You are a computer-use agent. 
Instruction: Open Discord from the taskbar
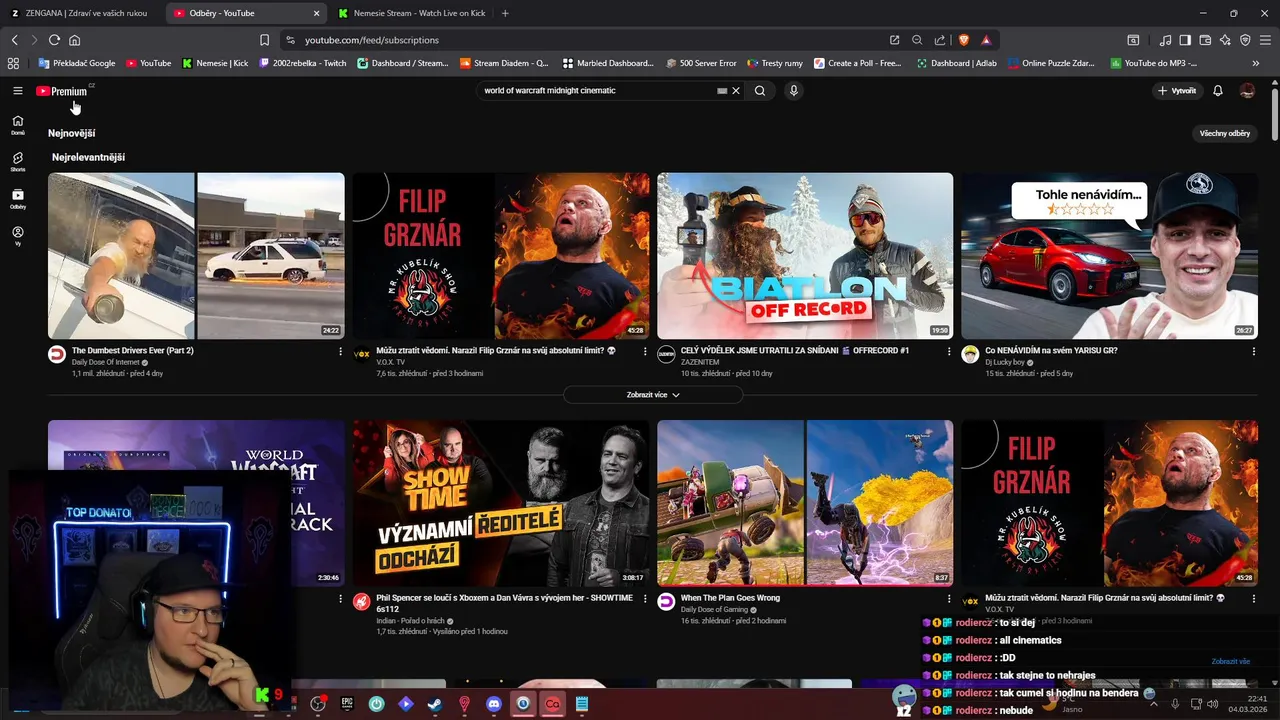[493, 704]
